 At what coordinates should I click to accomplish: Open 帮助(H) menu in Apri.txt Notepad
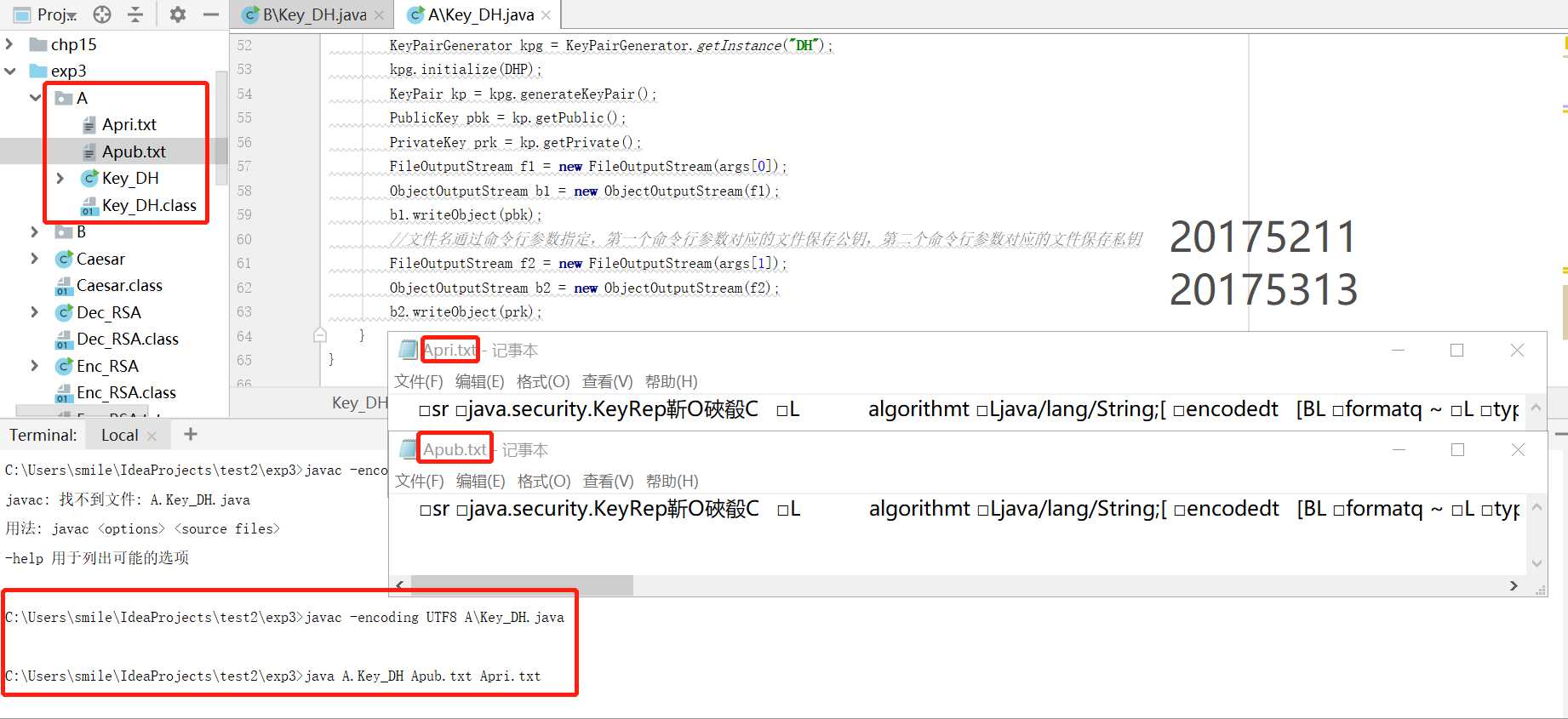(x=672, y=381)
